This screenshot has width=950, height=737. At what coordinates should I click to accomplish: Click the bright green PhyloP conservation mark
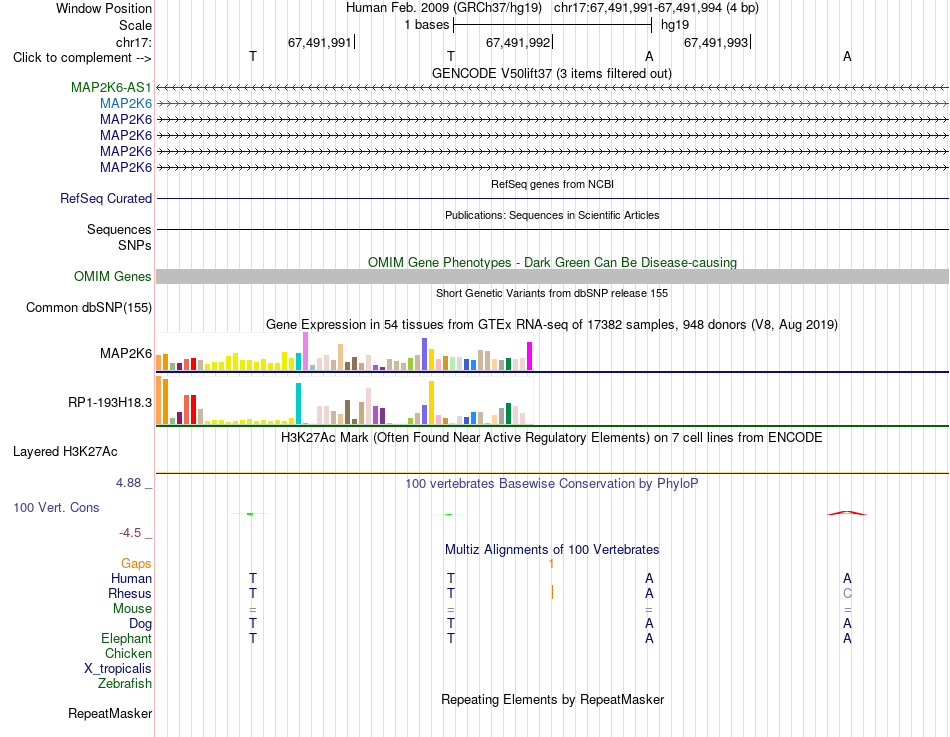[x=250, y=514]
